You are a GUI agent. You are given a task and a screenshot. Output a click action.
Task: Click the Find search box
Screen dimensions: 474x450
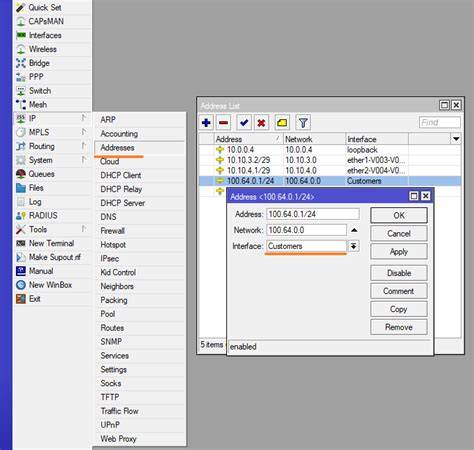[440, 123]
